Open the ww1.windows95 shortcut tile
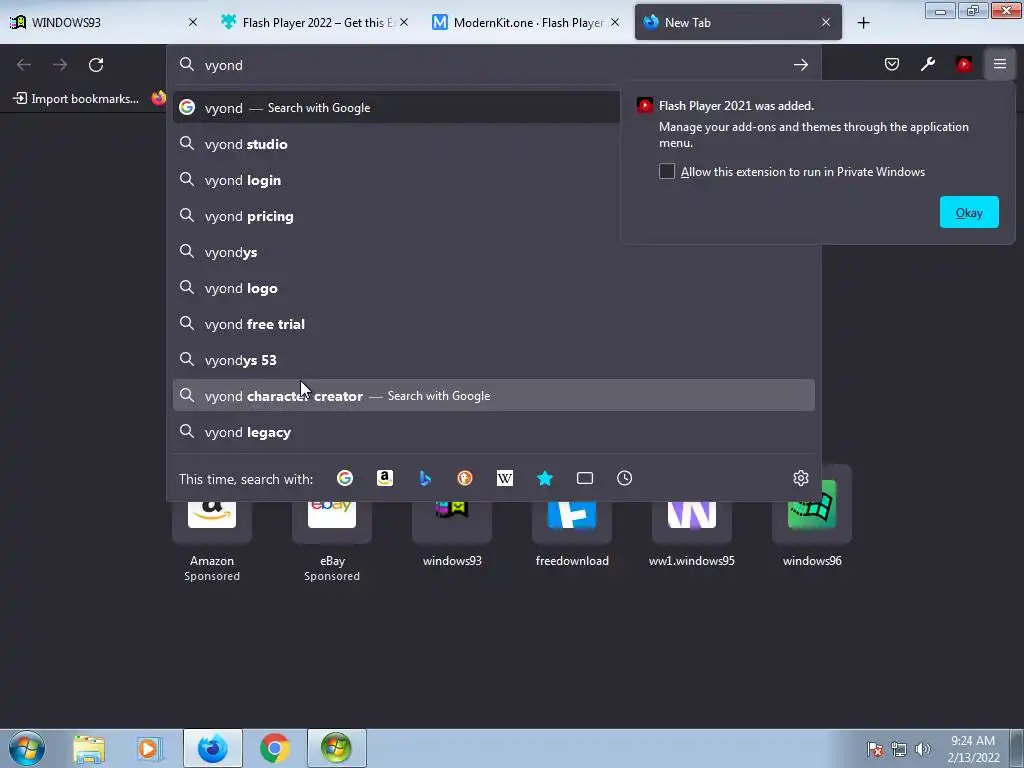The image size is (1024, 768). (x=692, y=522)
